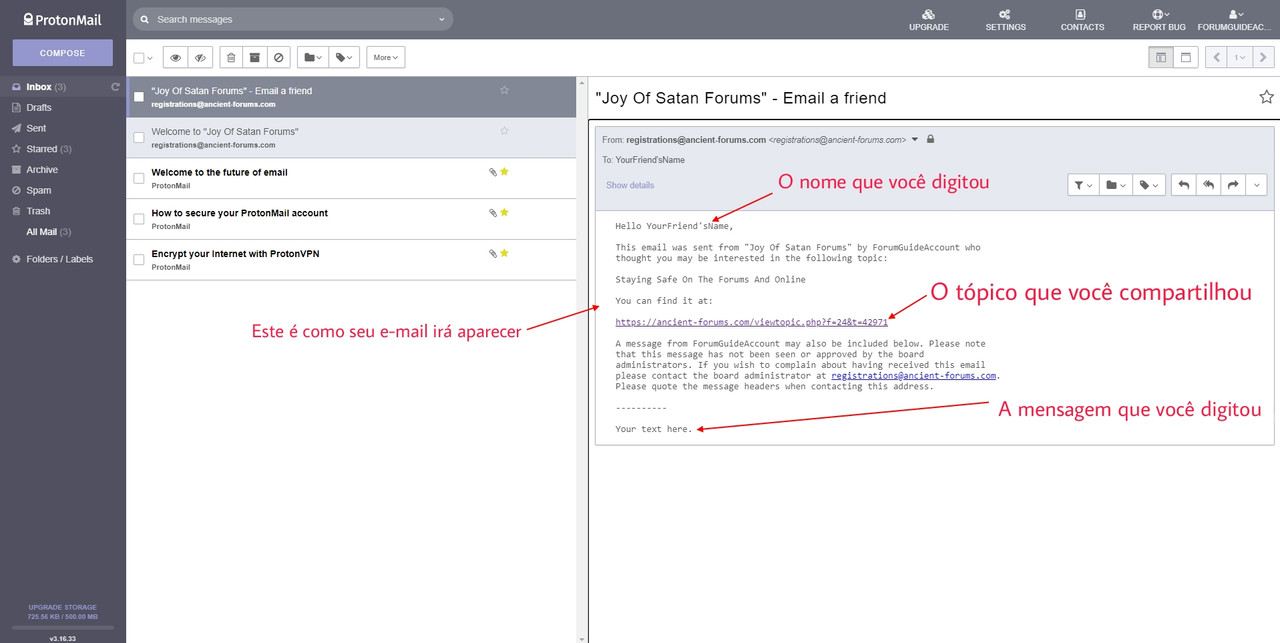Switch to row layout view

pos(1186,58)
